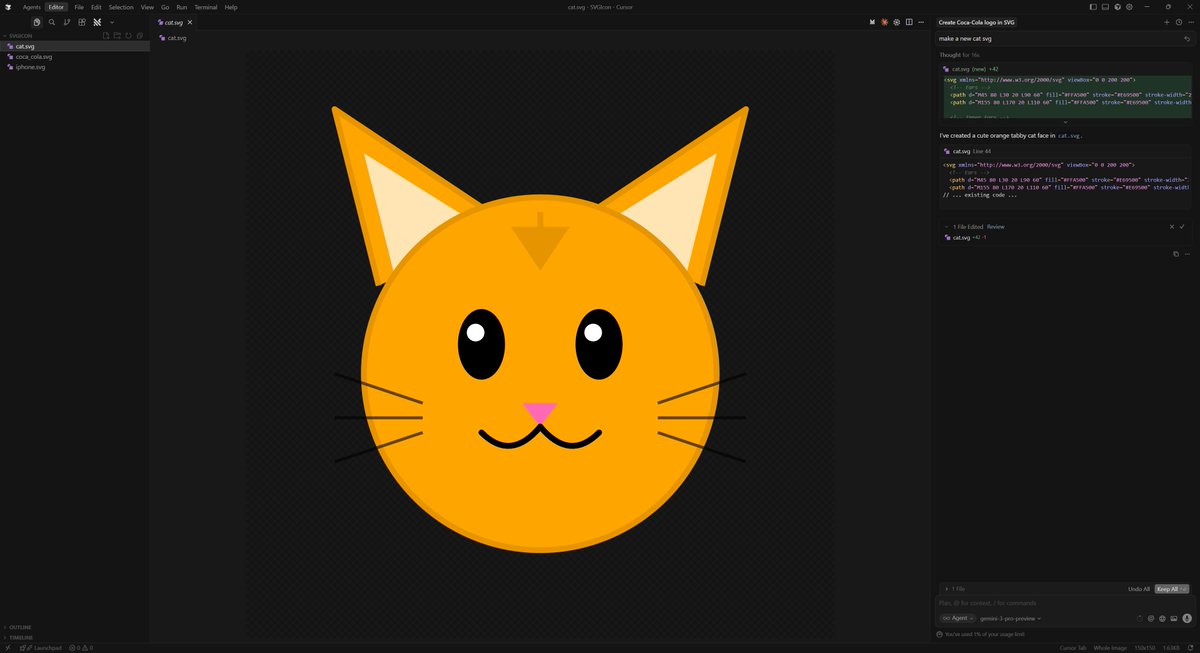
Task: Open the Search view in the activity bar
Action: click(x=52, y=22)
